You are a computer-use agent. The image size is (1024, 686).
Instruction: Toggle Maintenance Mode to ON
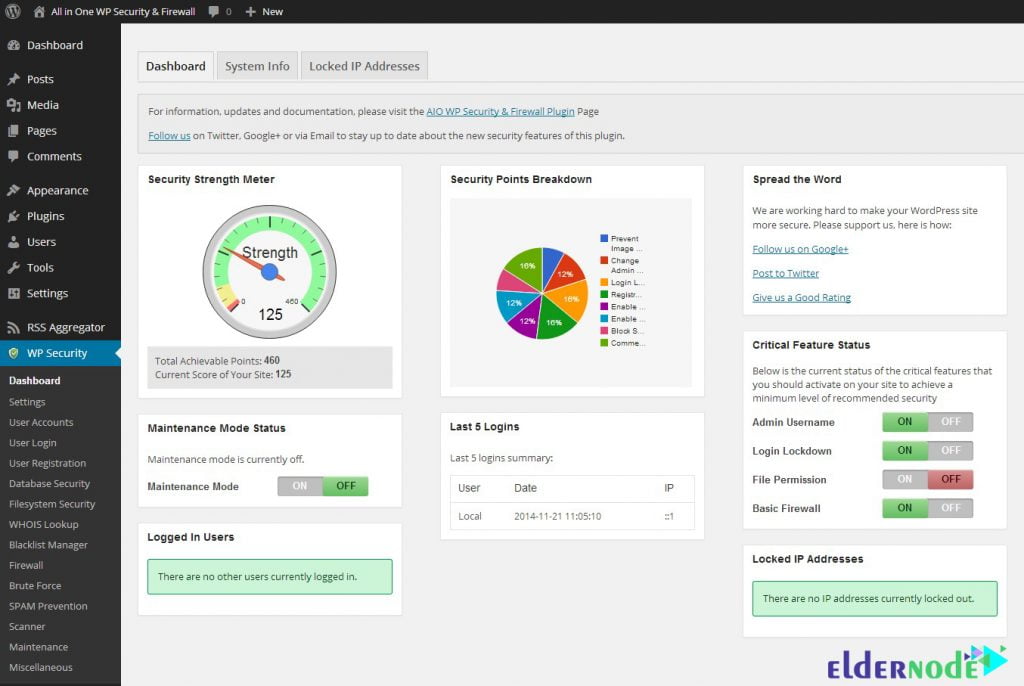click(x=299, y=485)
